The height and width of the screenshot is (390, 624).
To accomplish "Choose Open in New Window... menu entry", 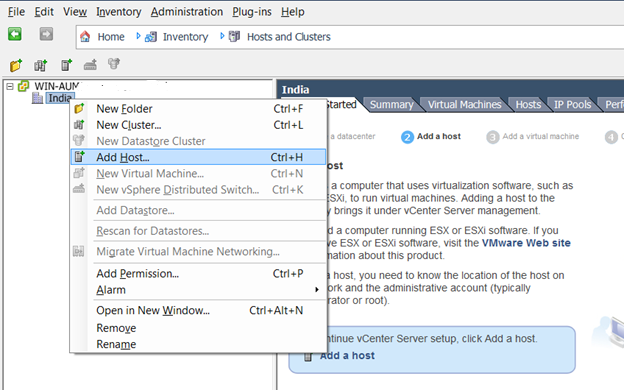I will point(198,310).
